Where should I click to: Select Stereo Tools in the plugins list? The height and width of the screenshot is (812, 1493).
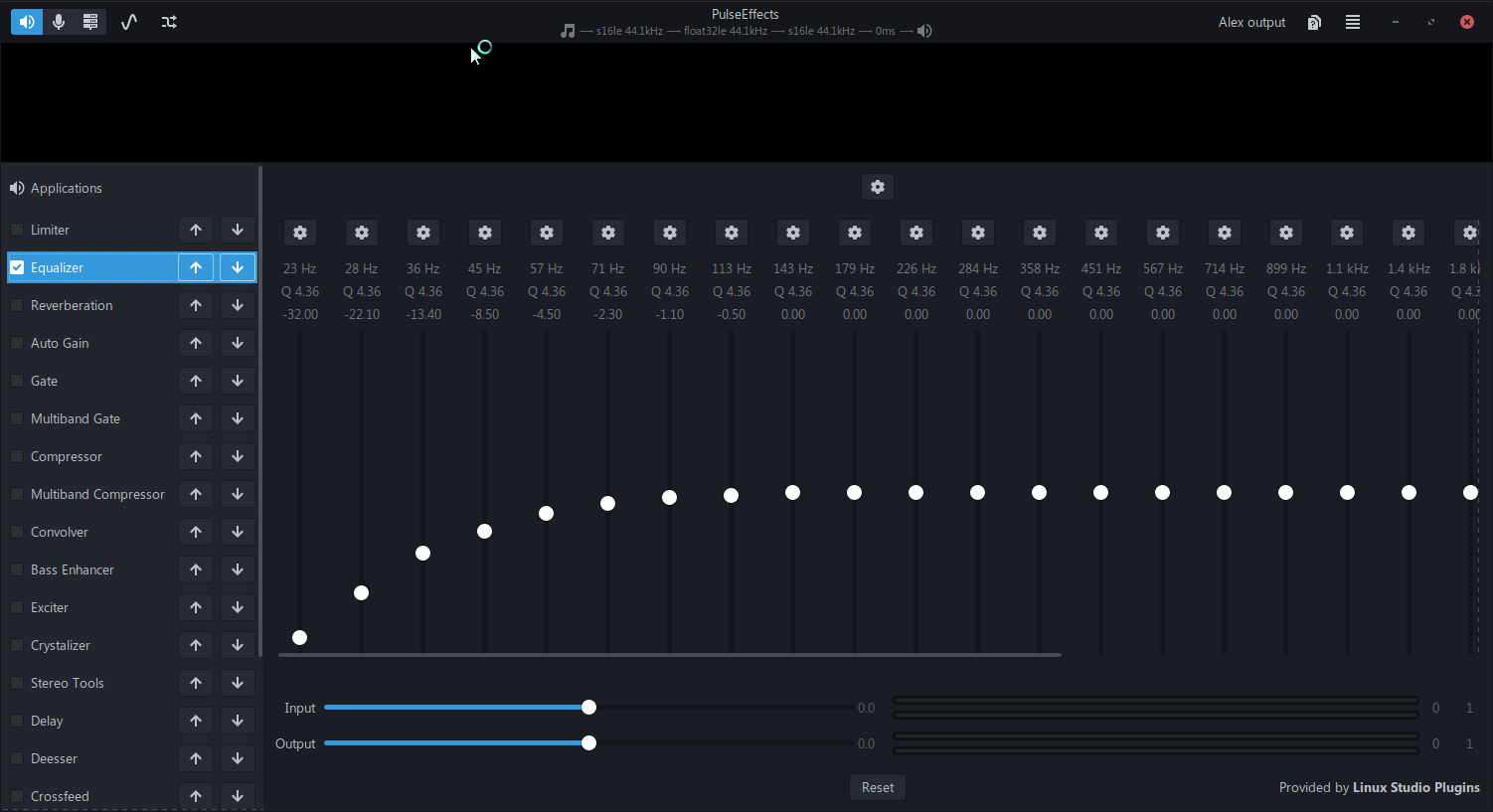point(68,683)
